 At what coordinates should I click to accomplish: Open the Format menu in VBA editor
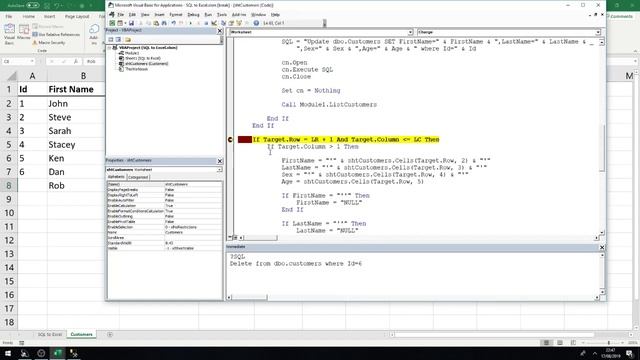176,15
